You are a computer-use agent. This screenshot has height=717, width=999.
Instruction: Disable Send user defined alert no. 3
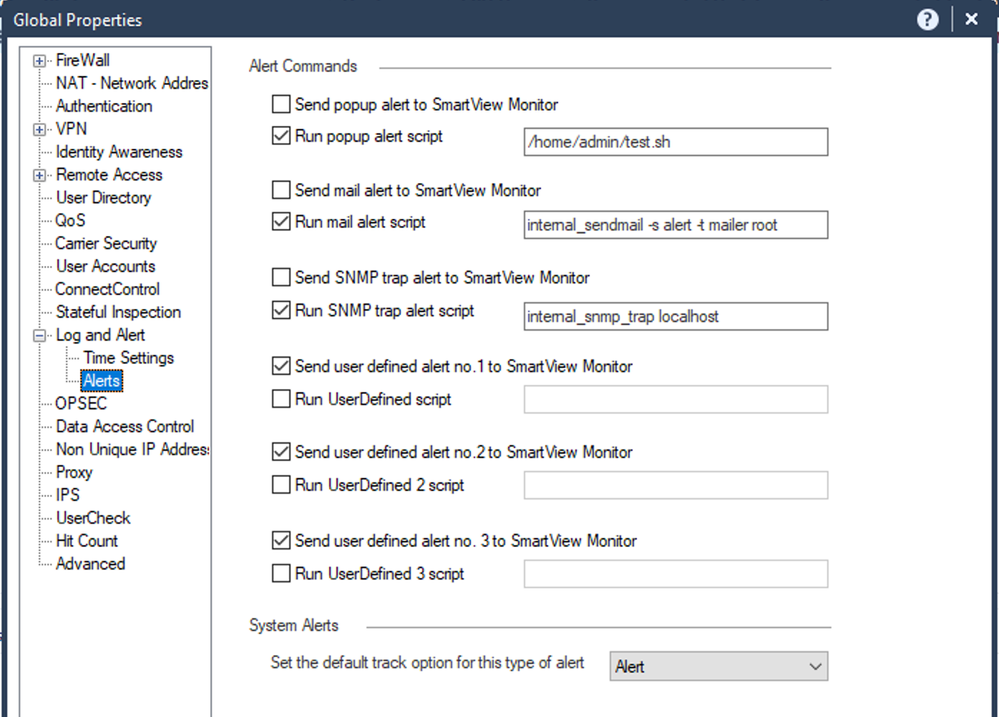[x=281, y=541]
